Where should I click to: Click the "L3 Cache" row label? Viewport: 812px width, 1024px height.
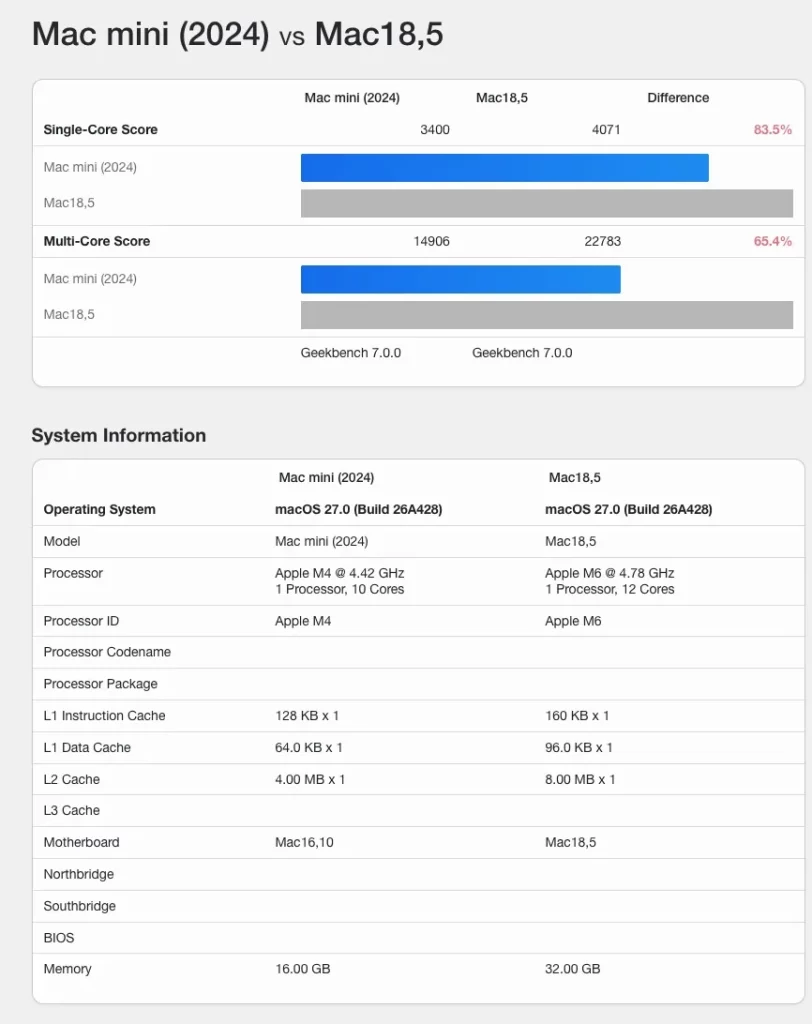point(72,810)
